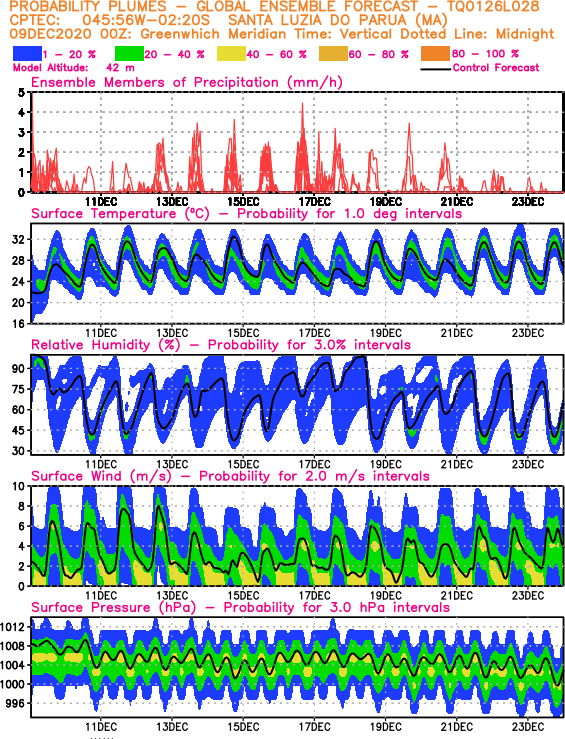This screenshot has width=565, height=739.
Task: Click the black Control Forecast legend line
Action: (x=435, y=69)
